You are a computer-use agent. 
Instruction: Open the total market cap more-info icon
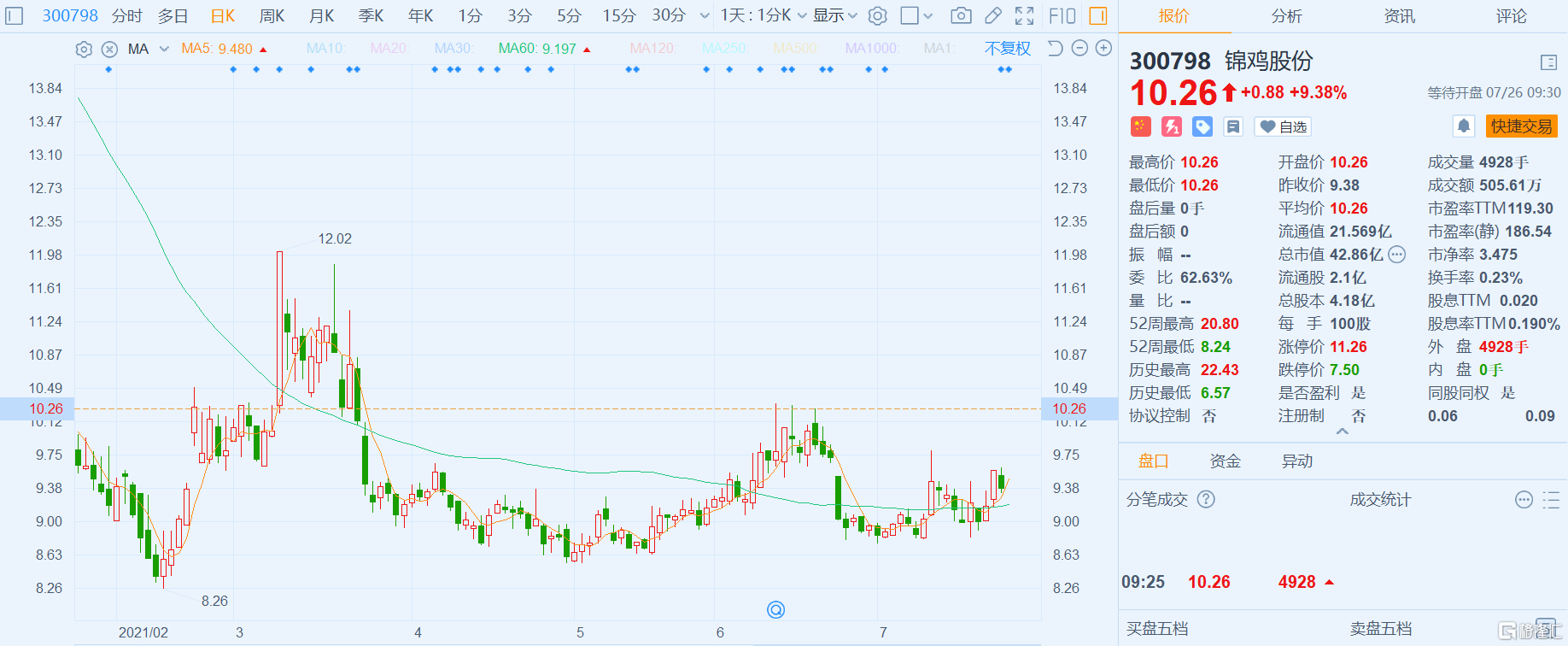coord(1397,254)
